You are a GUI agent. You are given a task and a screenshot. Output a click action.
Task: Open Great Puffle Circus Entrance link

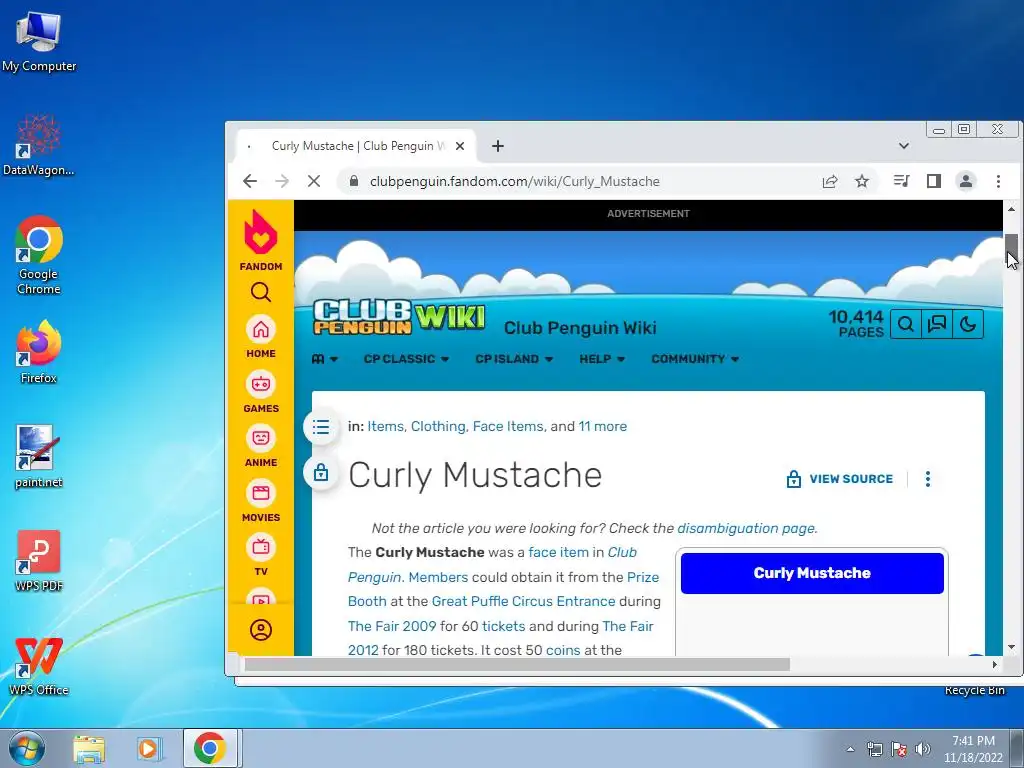pyautogui.click(x=523, y=601)
